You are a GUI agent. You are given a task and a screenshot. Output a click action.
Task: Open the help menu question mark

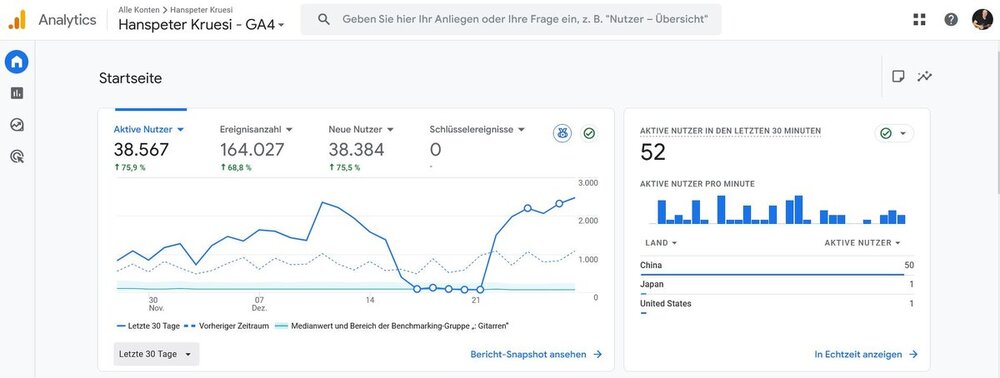951,19
